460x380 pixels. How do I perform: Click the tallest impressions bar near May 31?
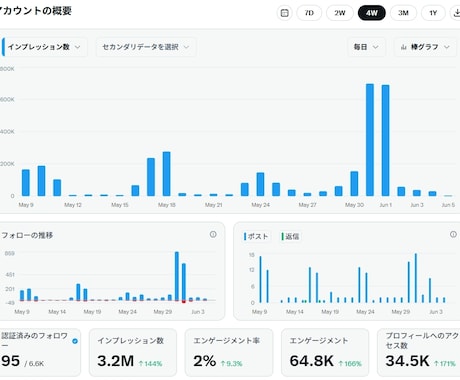(370, 140)
